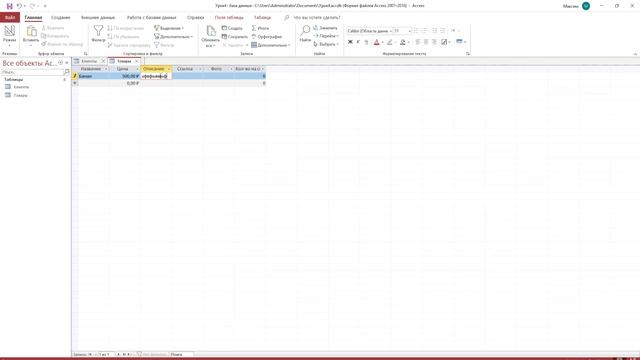Save the database via quick access toolbar
Screen dimensions: 640x360
coord(9,6)
